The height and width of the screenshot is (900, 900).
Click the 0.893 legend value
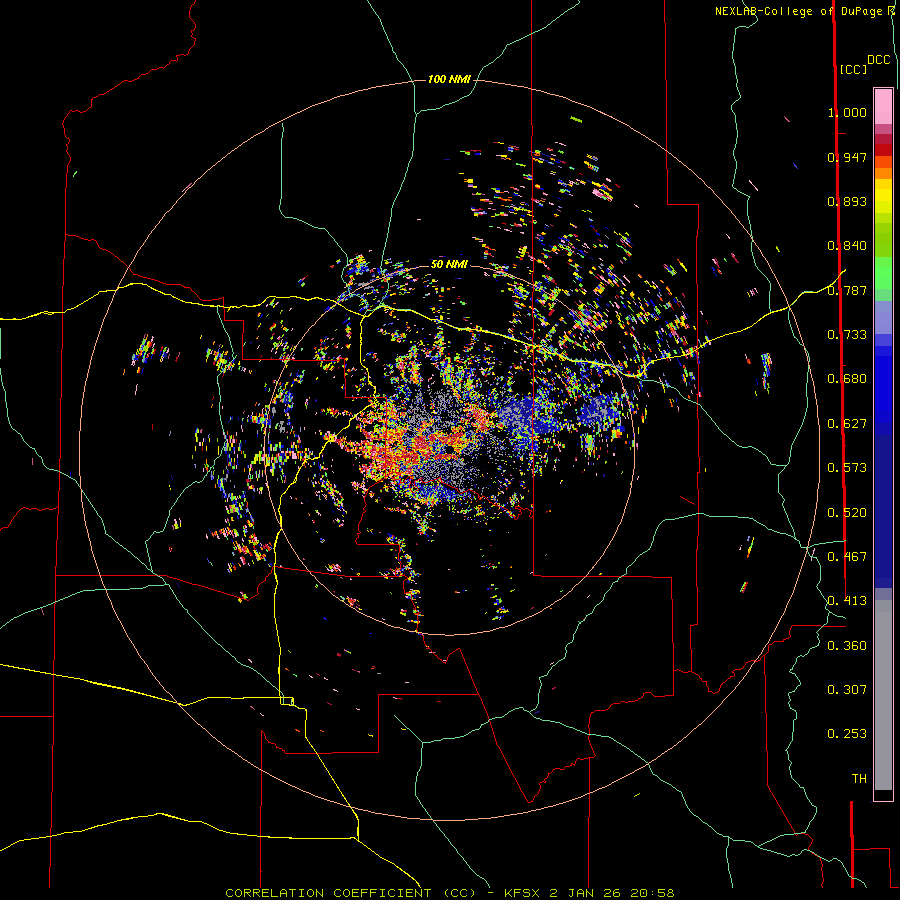[847, 201]
